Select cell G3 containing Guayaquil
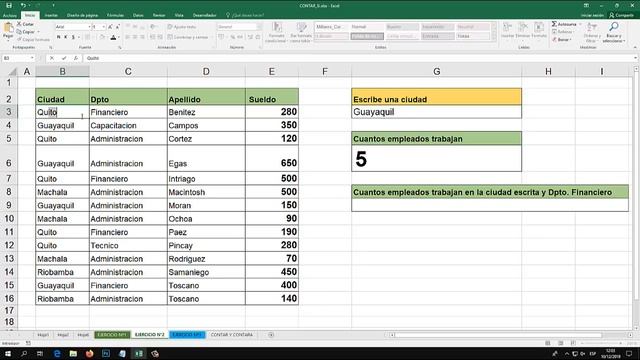The width and height of the screenshot is (640, 360). [436, 112]
